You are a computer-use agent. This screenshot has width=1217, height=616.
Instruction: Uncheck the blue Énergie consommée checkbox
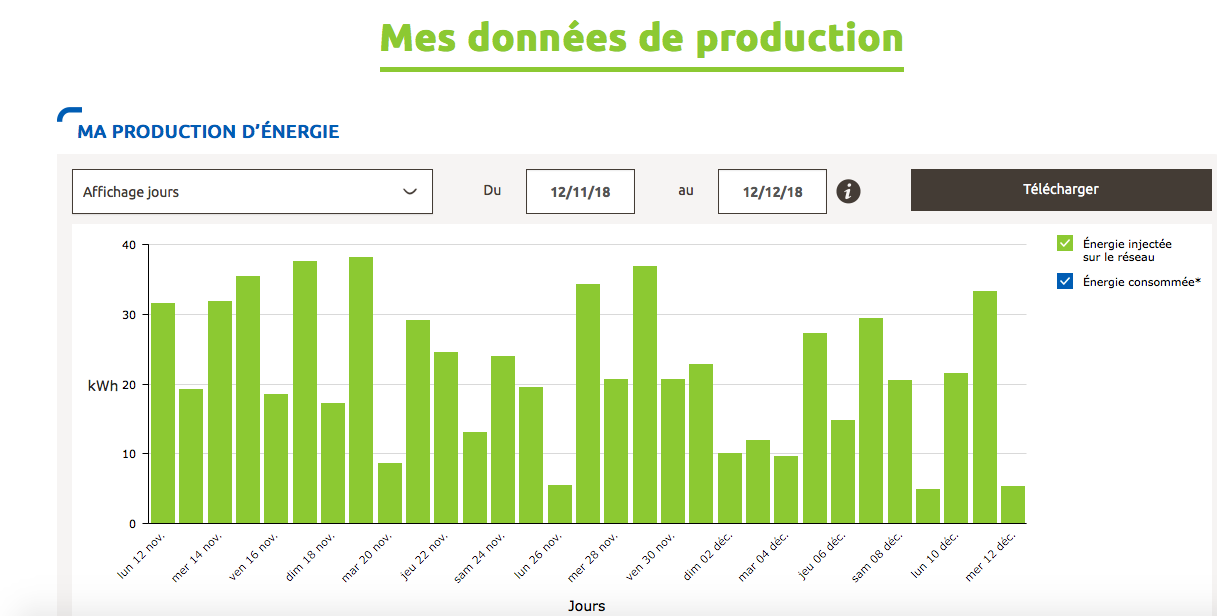tap(1065, 282)
